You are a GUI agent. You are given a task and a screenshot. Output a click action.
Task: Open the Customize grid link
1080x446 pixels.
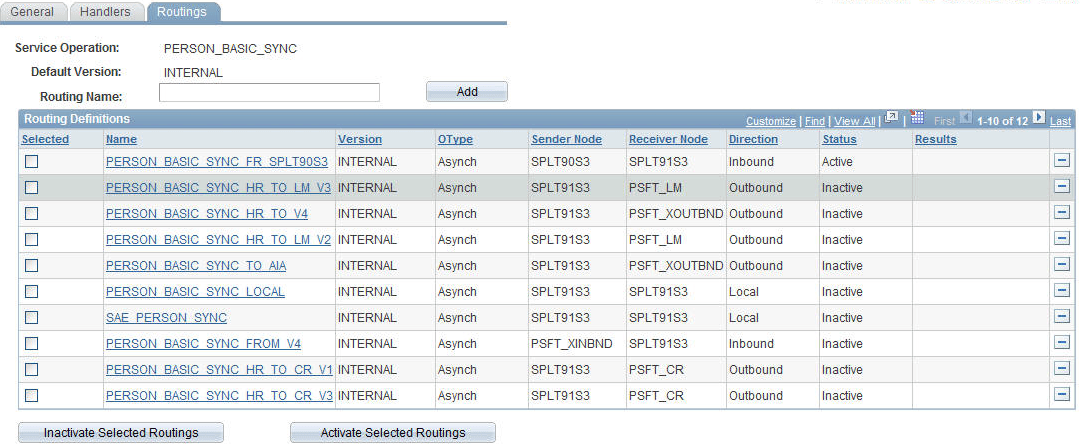tap(771, 121)
